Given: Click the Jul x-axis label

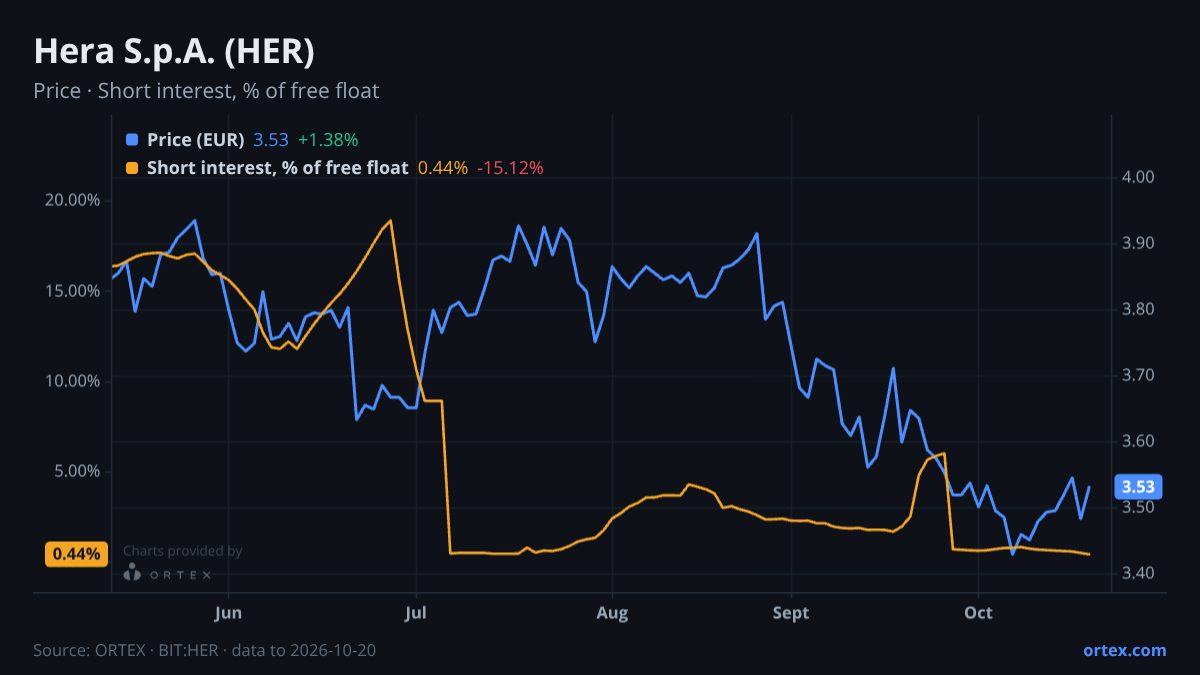Looking at the screenshot, I should [x=416, y=613].
